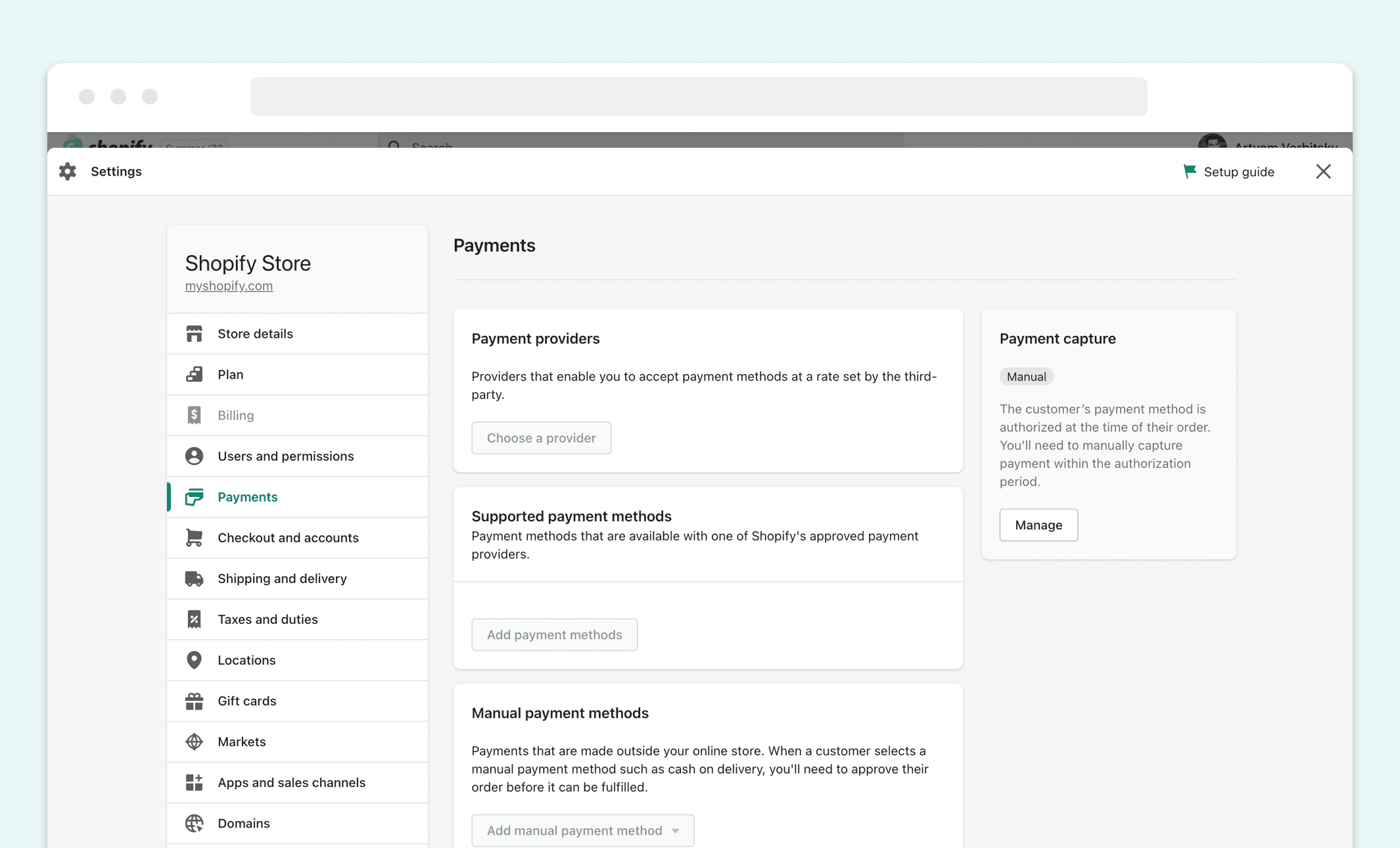Open Domains via the globe icon

point(195,823)
